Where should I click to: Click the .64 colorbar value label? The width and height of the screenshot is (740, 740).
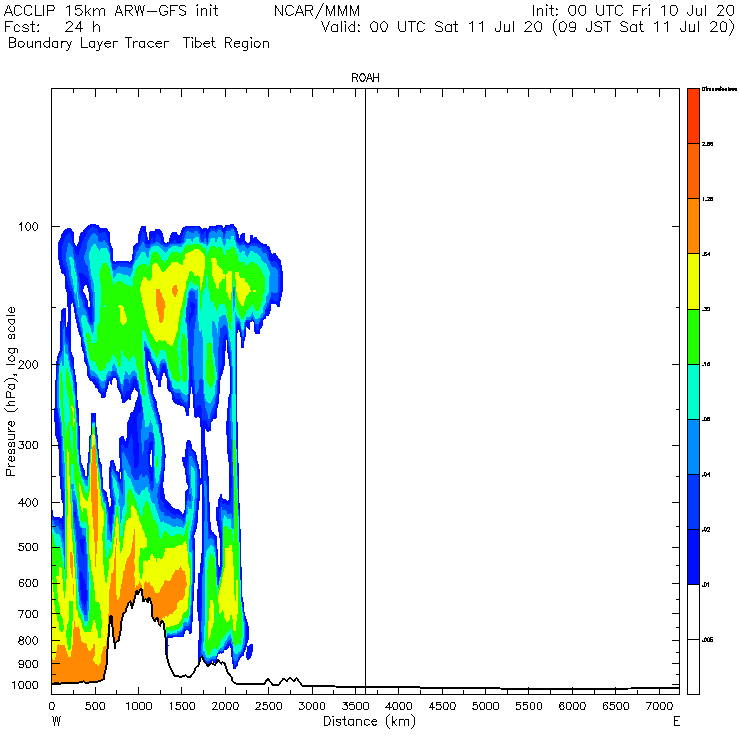[x=706, y=254]
